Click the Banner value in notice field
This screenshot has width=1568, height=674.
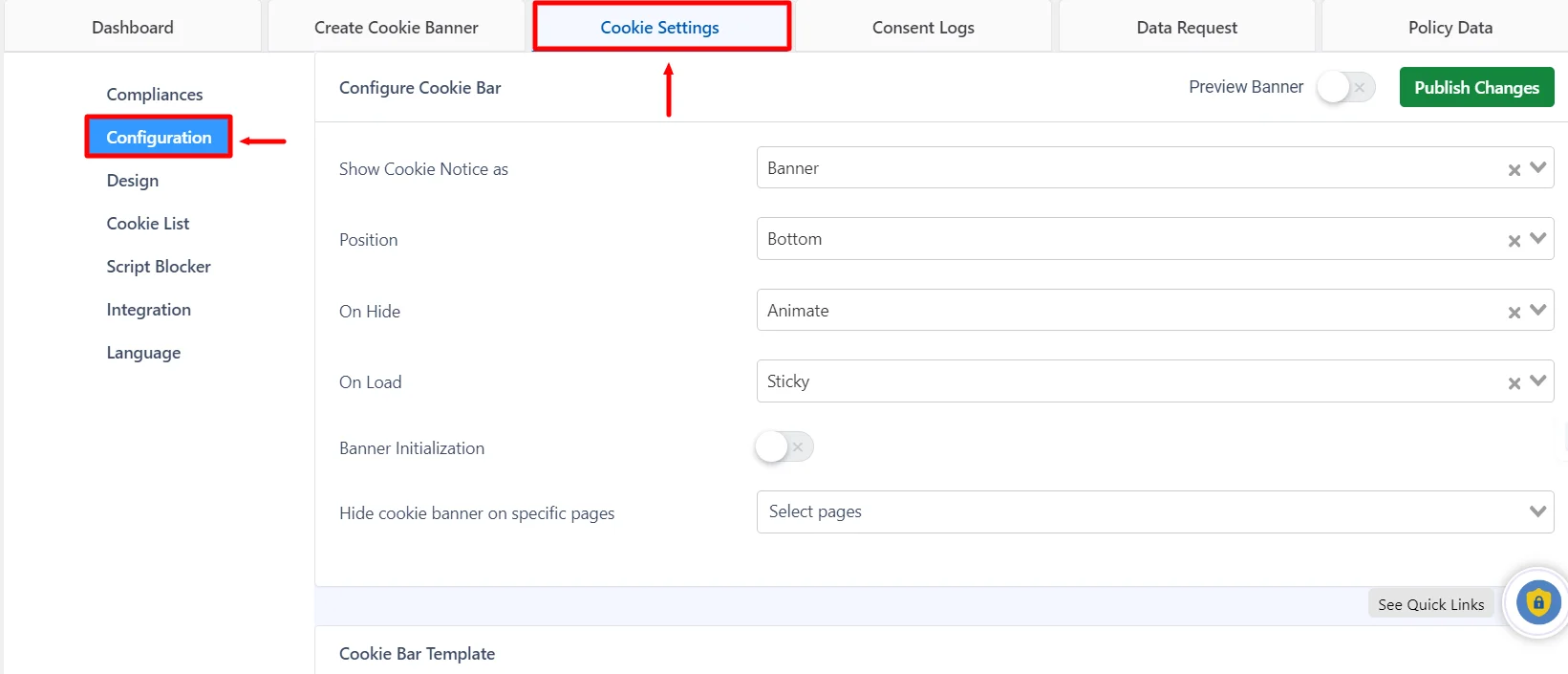point(793,168)
